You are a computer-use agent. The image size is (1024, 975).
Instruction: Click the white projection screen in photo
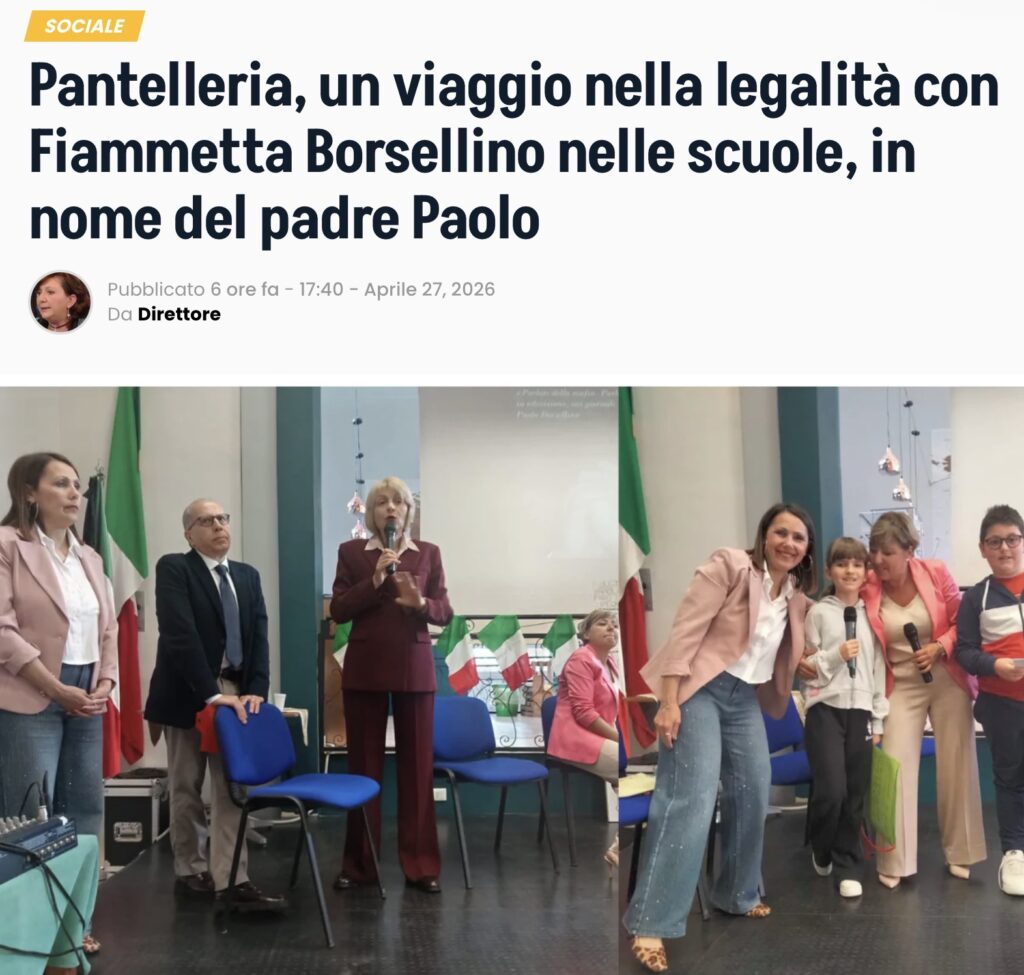[x=519, y=500]
